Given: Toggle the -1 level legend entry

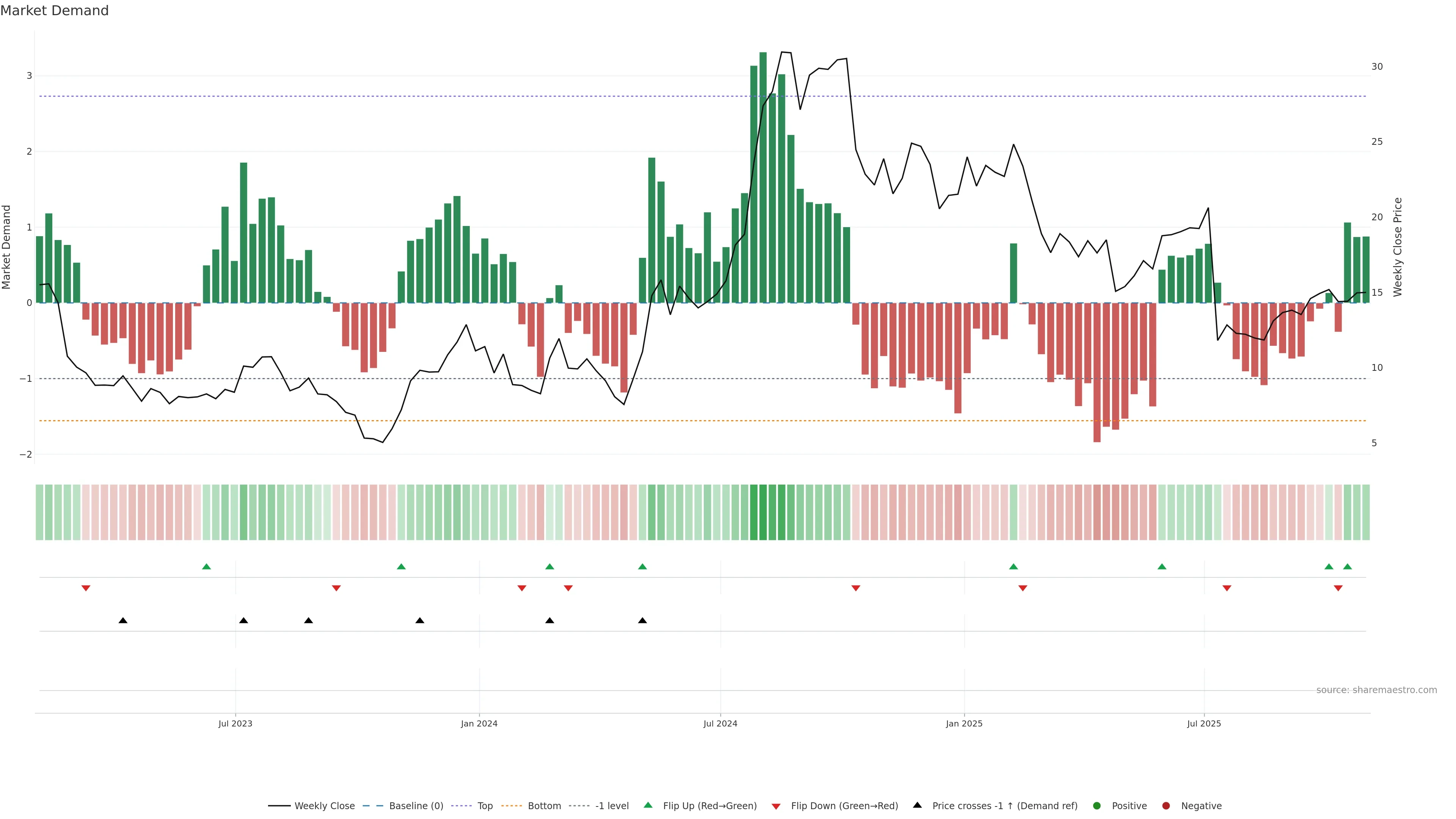Looking at the screenshot, I should 612,805.
